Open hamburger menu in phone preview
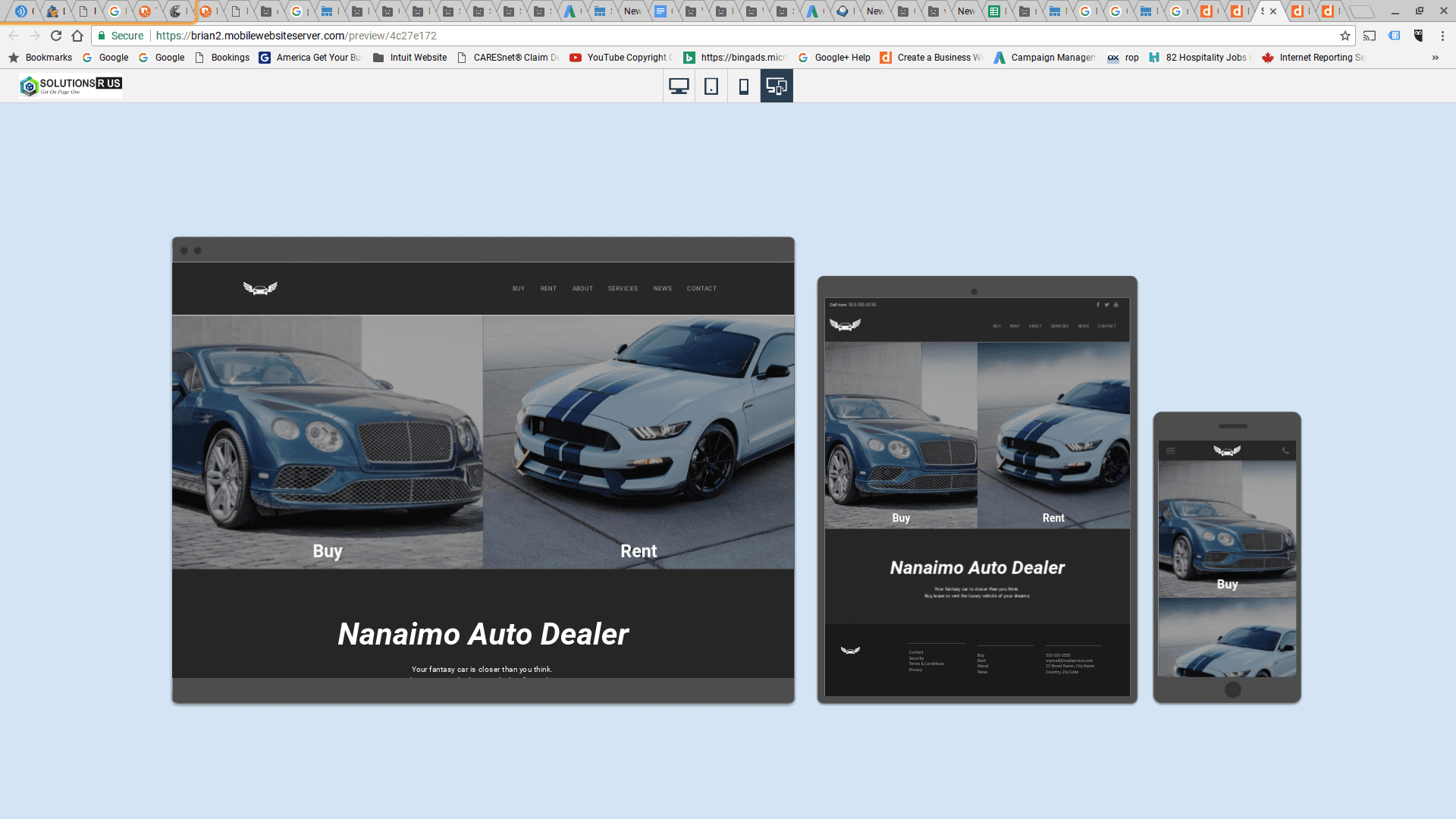1456x819 pixels. click(x=1170, y=451)
